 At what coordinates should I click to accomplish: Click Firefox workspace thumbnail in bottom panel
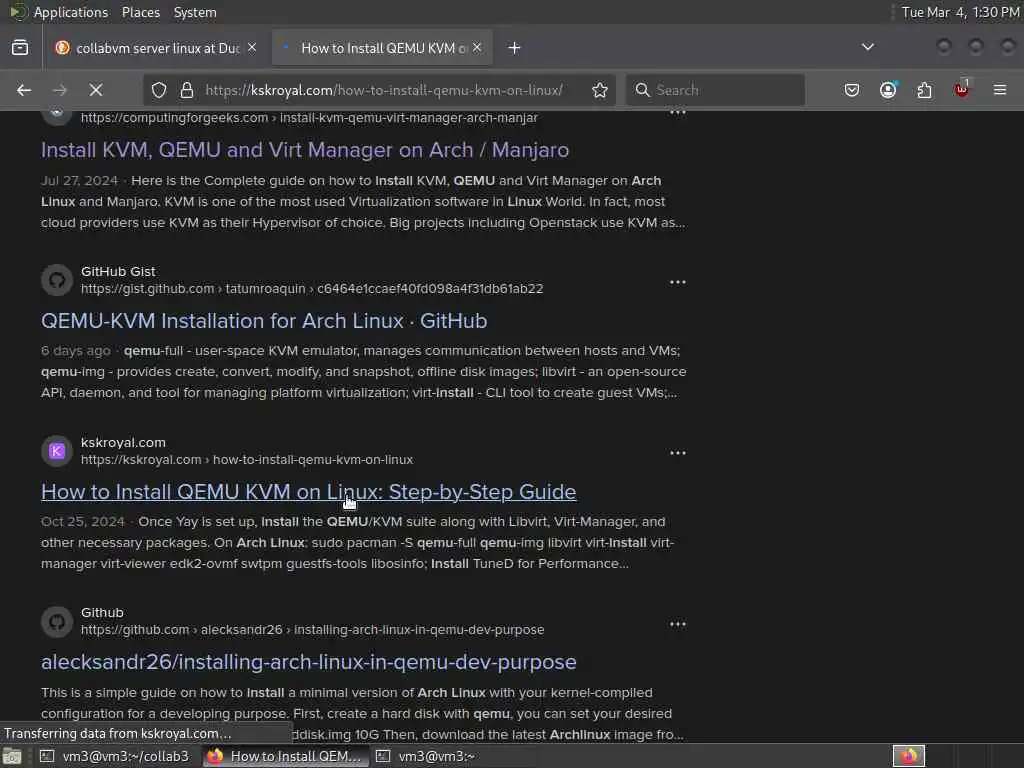[909, 756]
